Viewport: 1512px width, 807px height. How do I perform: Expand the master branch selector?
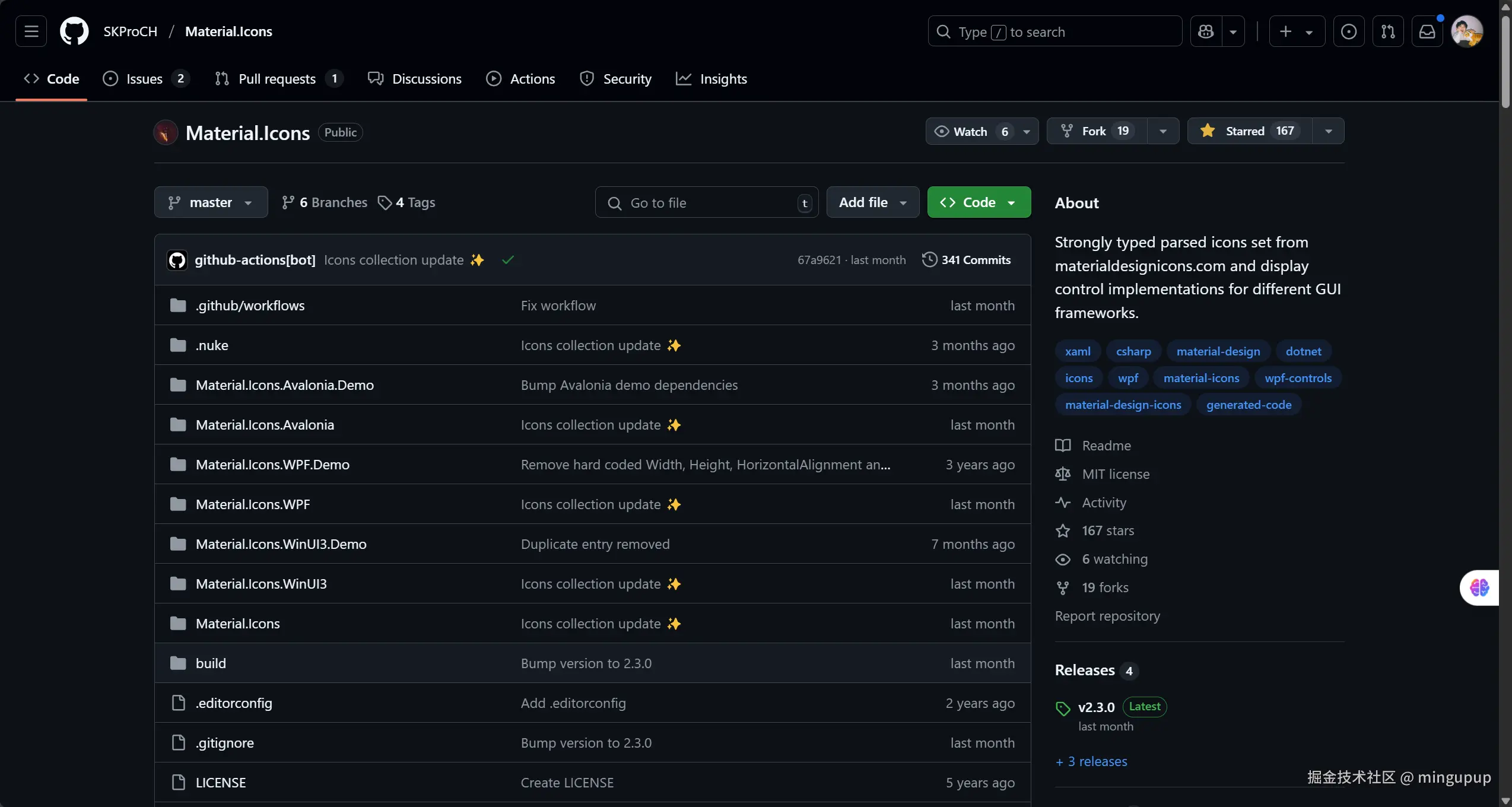point(211,202)
